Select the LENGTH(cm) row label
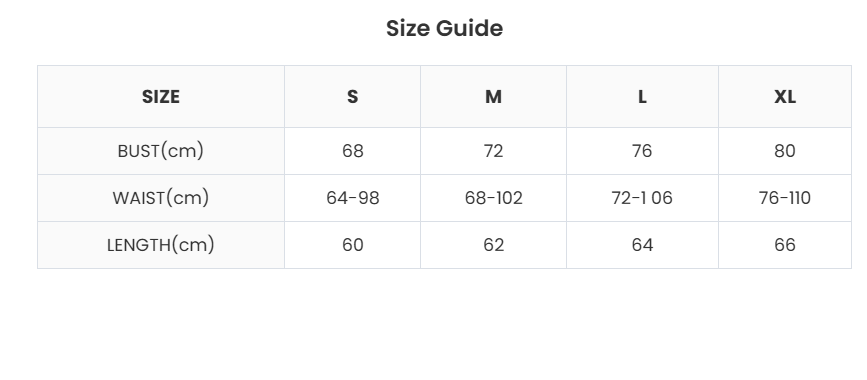The image size is (867, 380). pyautogui.click(x=161, y=245)
